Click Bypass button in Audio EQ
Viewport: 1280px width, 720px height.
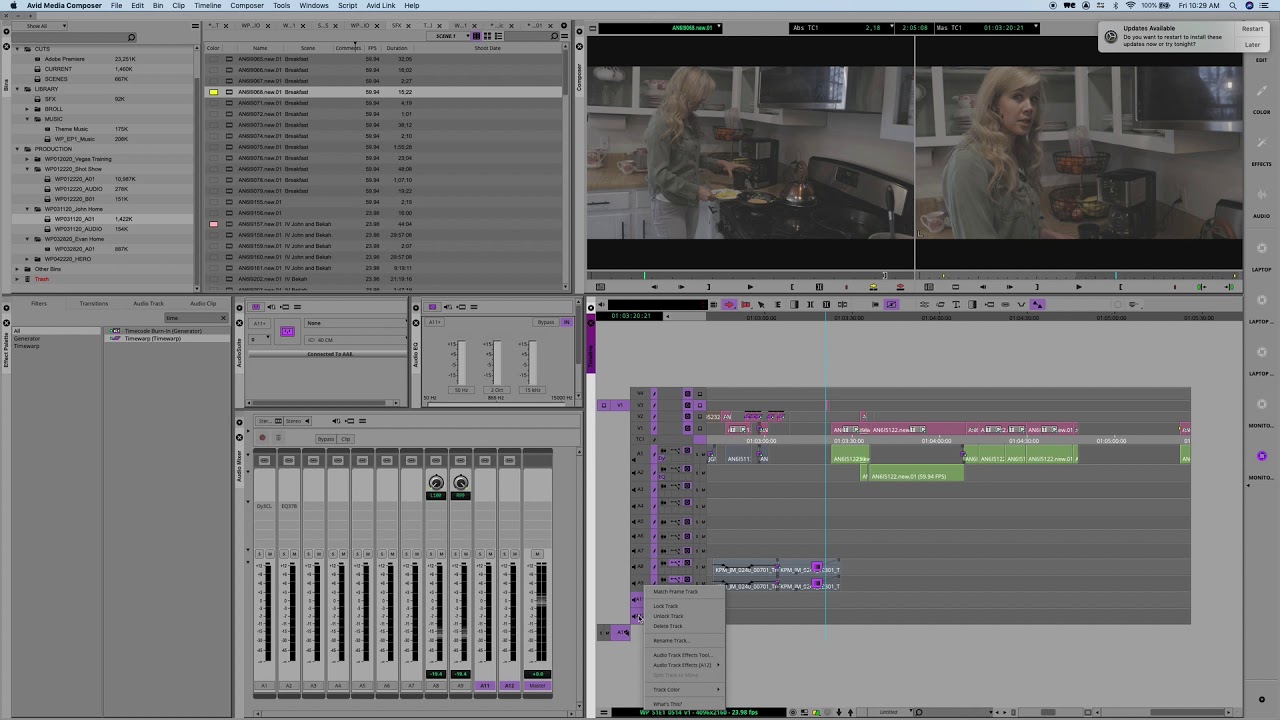coord(546,322)
